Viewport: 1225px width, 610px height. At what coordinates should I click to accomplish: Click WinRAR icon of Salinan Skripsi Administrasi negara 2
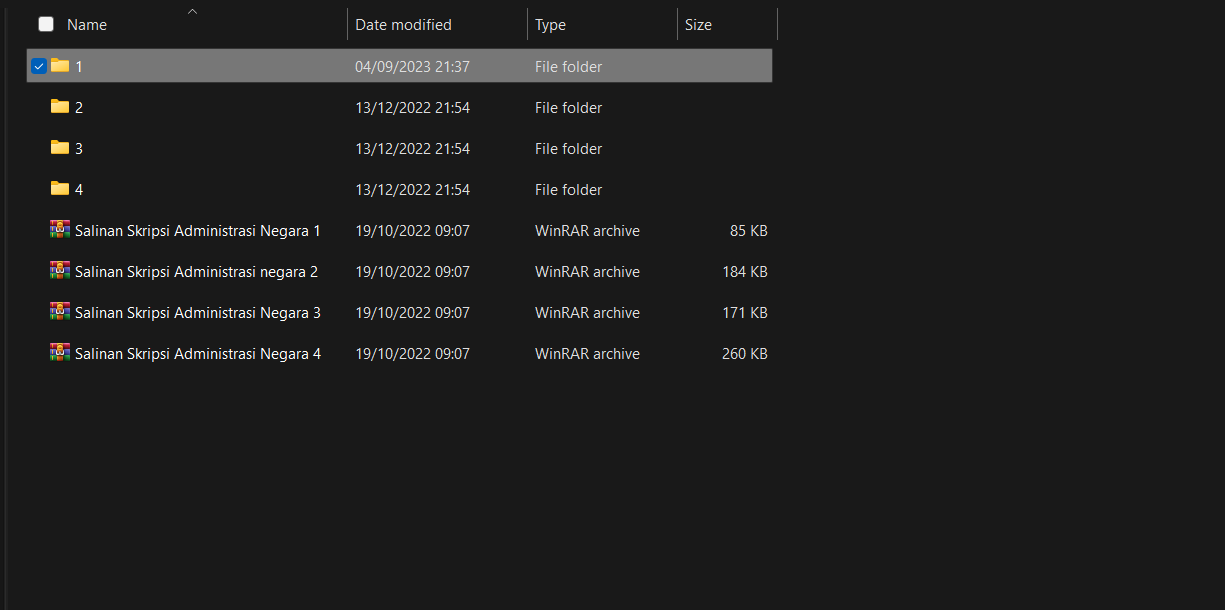tap(60, 271)
